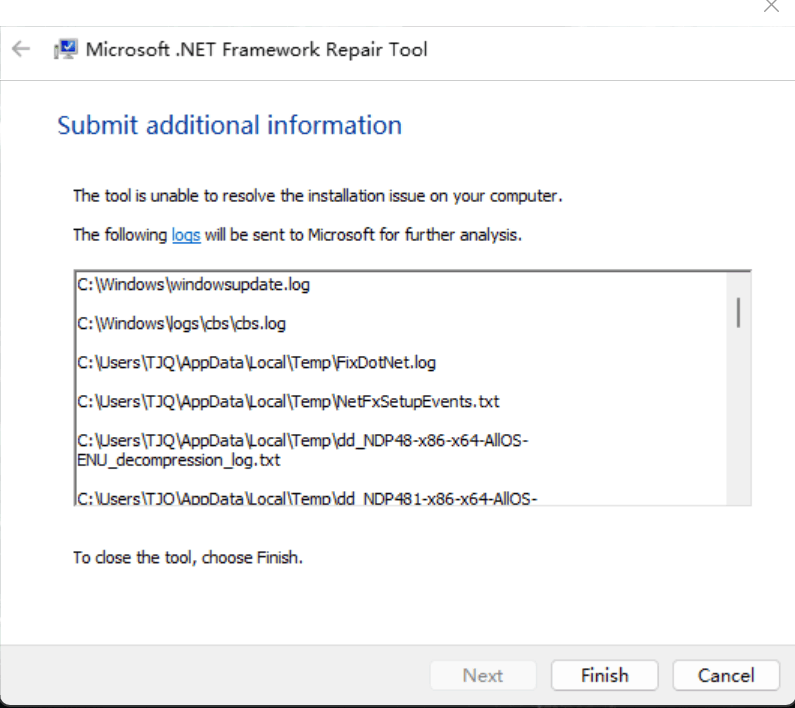
Task: Click the back arrow icon
Action: tap(21, 49)
